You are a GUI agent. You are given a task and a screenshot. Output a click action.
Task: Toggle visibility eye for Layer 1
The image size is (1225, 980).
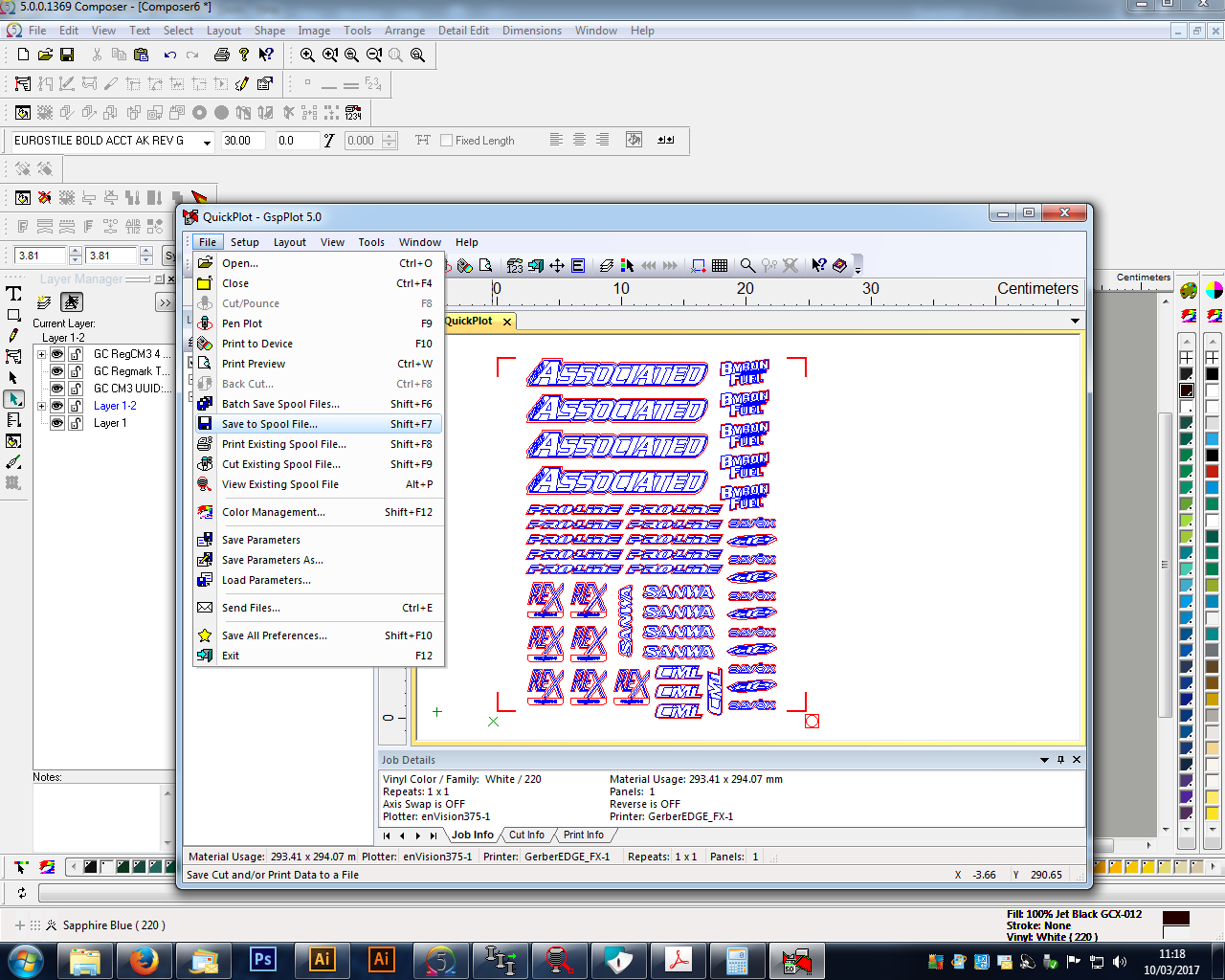(x=57, y=423)
